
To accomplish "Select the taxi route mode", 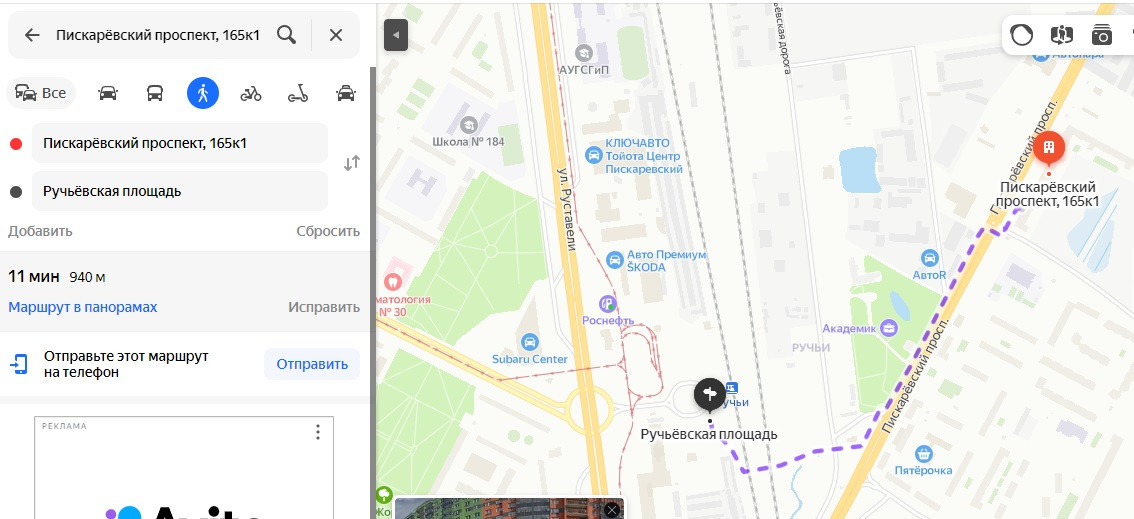I will pyautogui.click(x=346, y=93).
